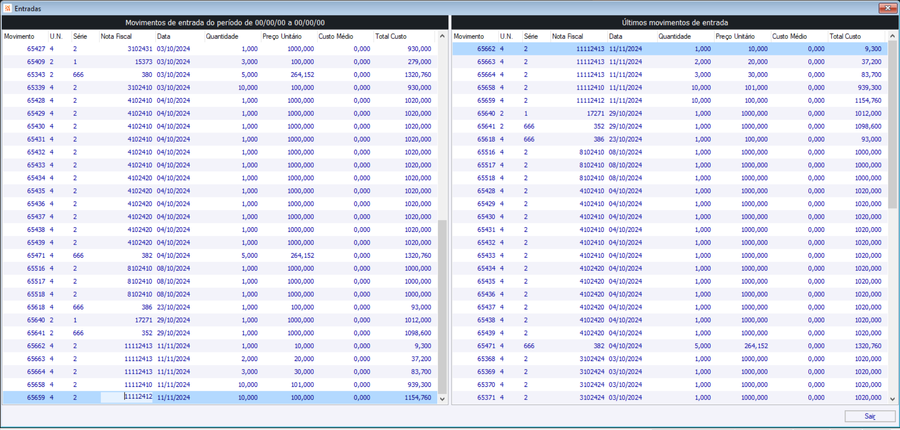The image size is (900, 430).
Task: Select movement 65640 in left table
Action: 220,320
